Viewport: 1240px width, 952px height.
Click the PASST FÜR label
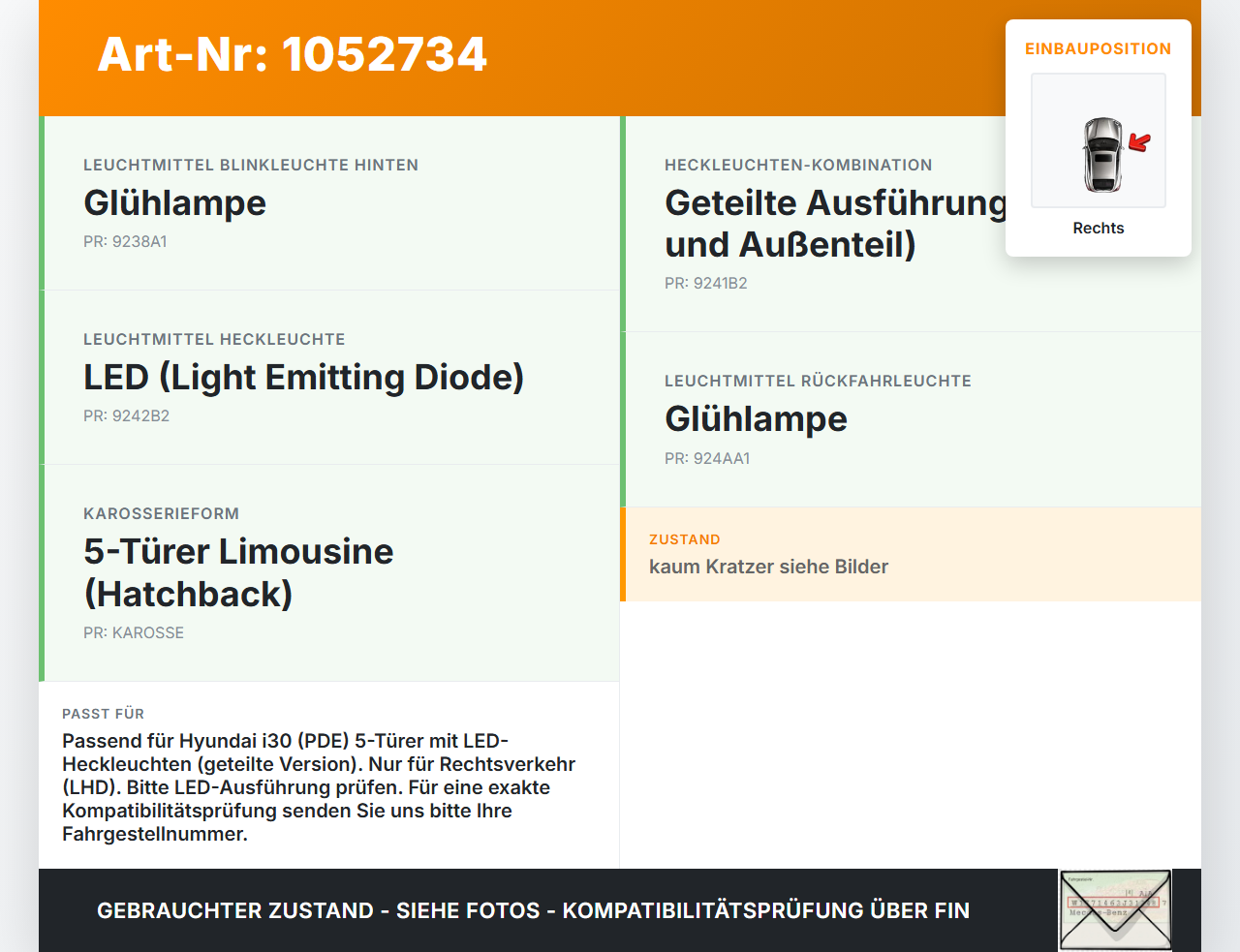103,714
